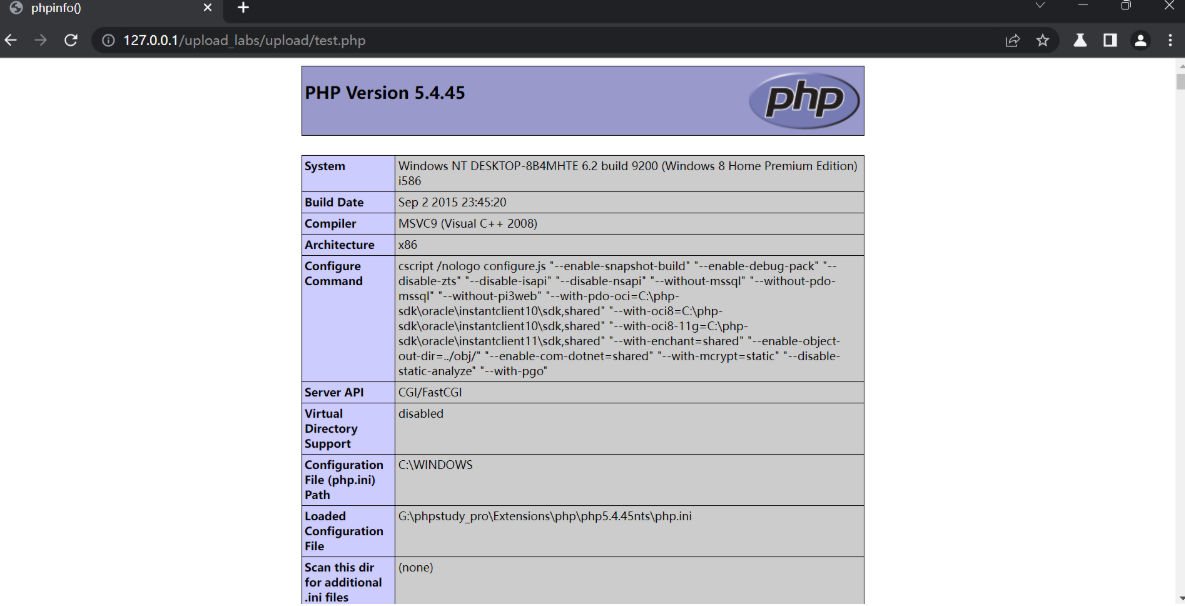Click the 'disabled' value
1185x606 pixels.
pyautogui.click(x=421, y=414)
